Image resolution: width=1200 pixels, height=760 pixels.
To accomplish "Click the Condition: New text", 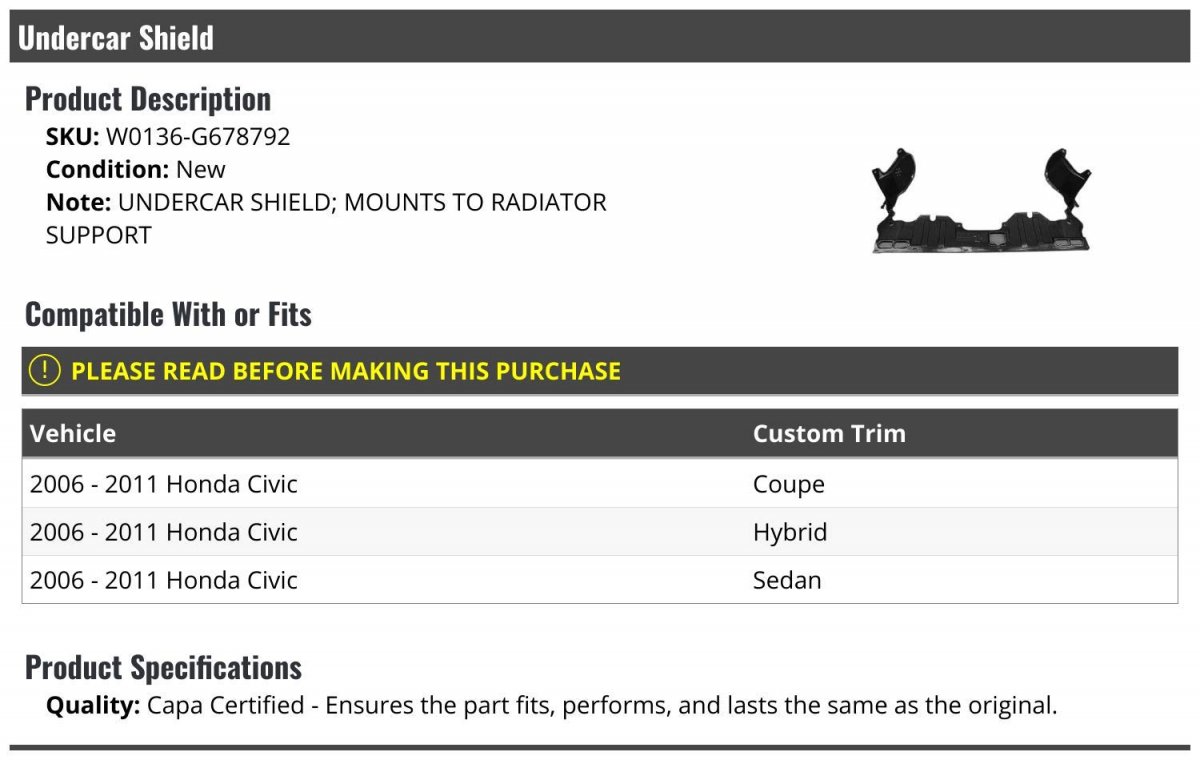I will click(136, 169).
